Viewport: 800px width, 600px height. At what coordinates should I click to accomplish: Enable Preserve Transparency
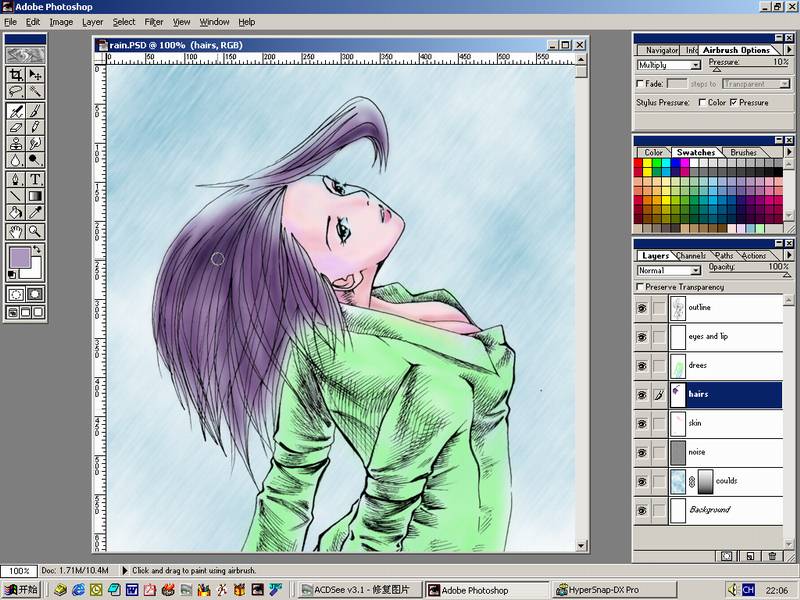(640, 287)
